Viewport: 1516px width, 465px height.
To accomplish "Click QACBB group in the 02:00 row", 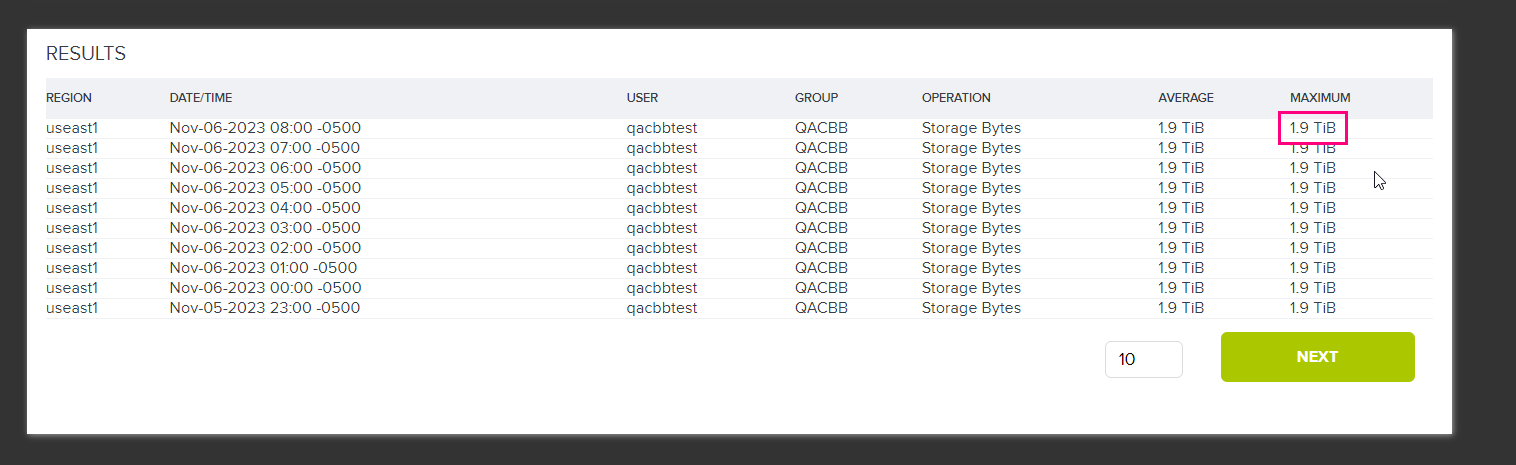I will (x=821, y=248).
